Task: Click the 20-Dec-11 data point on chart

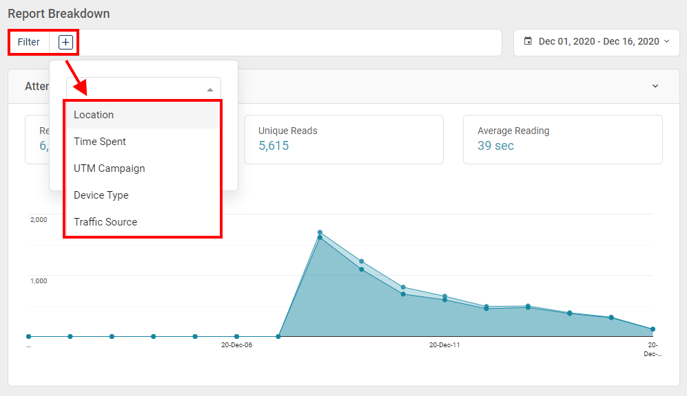Action: pos(445,297)
